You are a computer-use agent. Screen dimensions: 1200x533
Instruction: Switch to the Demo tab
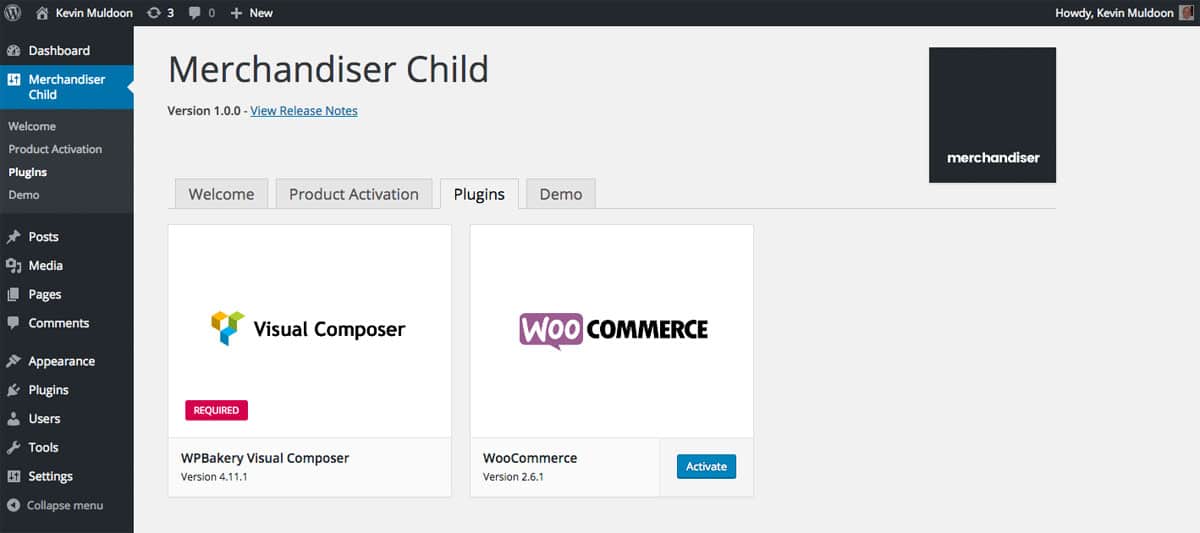[x=561, y=194]
